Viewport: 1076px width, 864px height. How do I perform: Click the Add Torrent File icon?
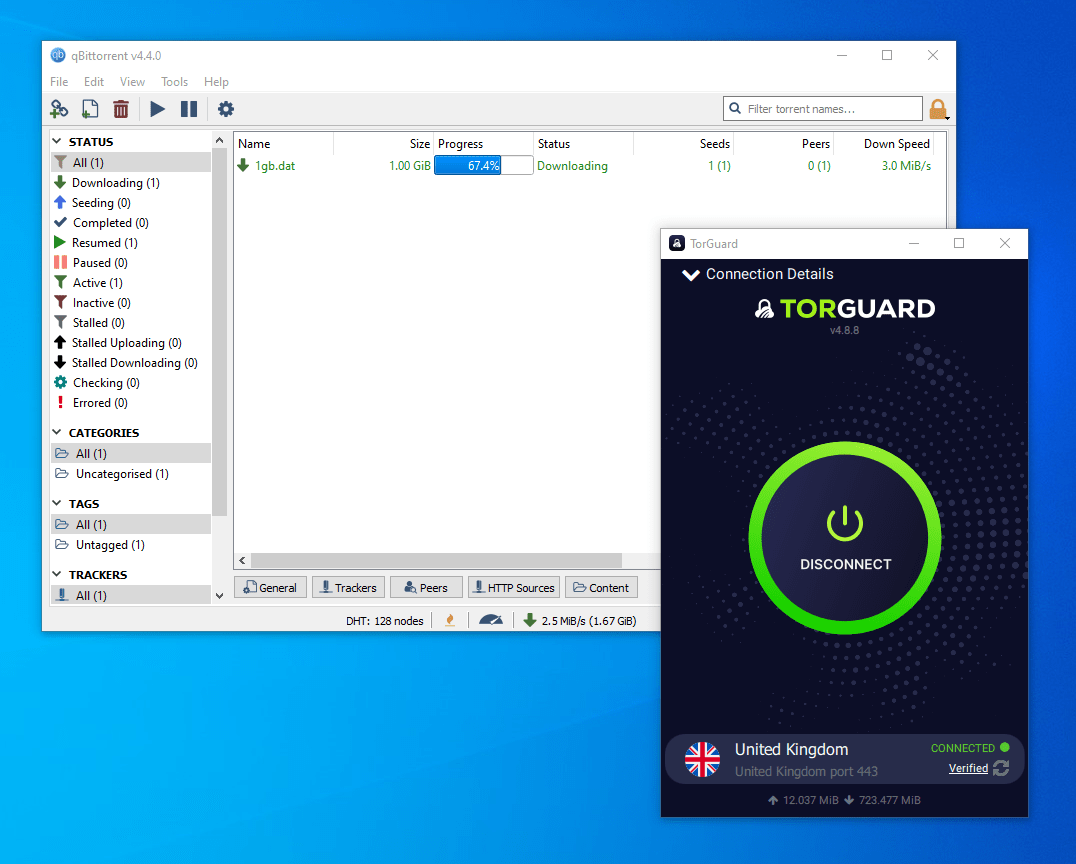89,108
